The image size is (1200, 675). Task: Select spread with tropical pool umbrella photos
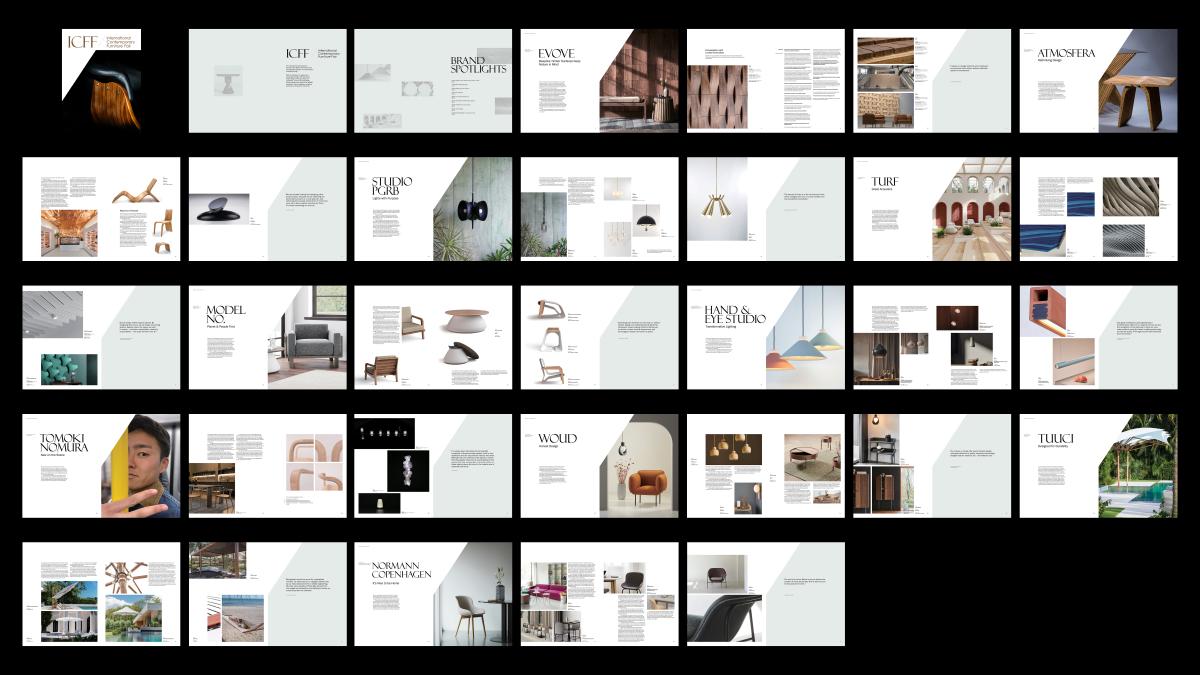coord(101,594)
